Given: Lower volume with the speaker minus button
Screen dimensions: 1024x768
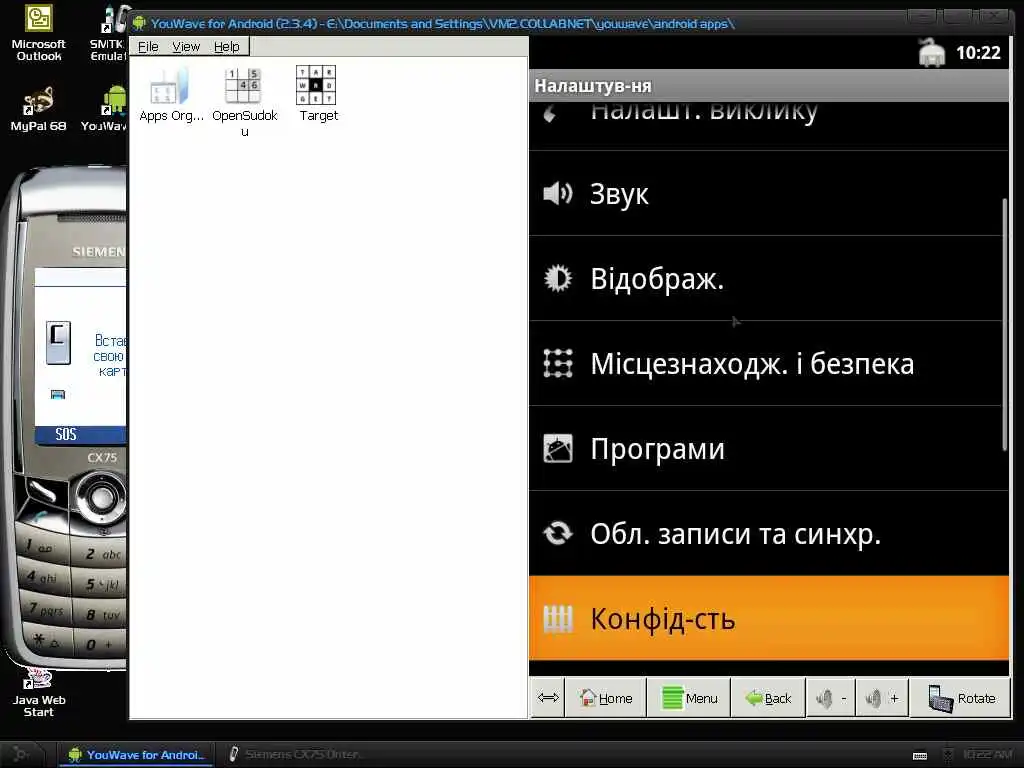Looking at the screenshot, I should [831, 698].
